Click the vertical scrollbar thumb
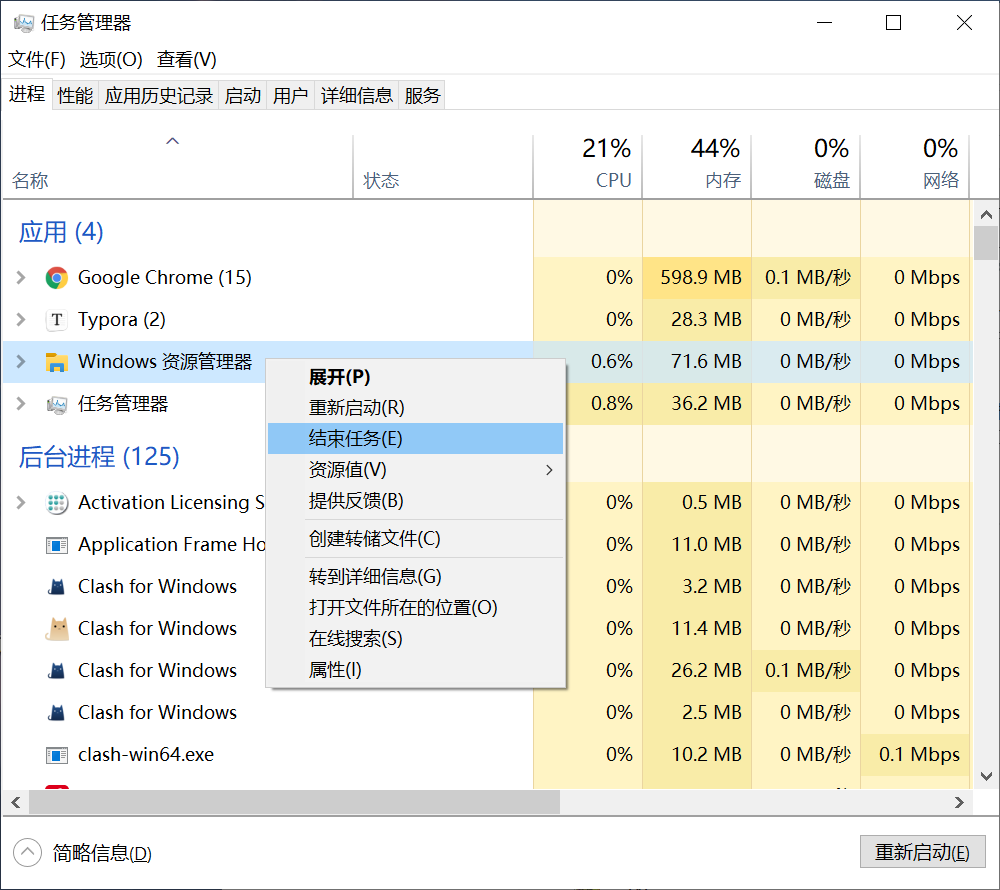This screenshot has width=1000, height=890. 986,243
